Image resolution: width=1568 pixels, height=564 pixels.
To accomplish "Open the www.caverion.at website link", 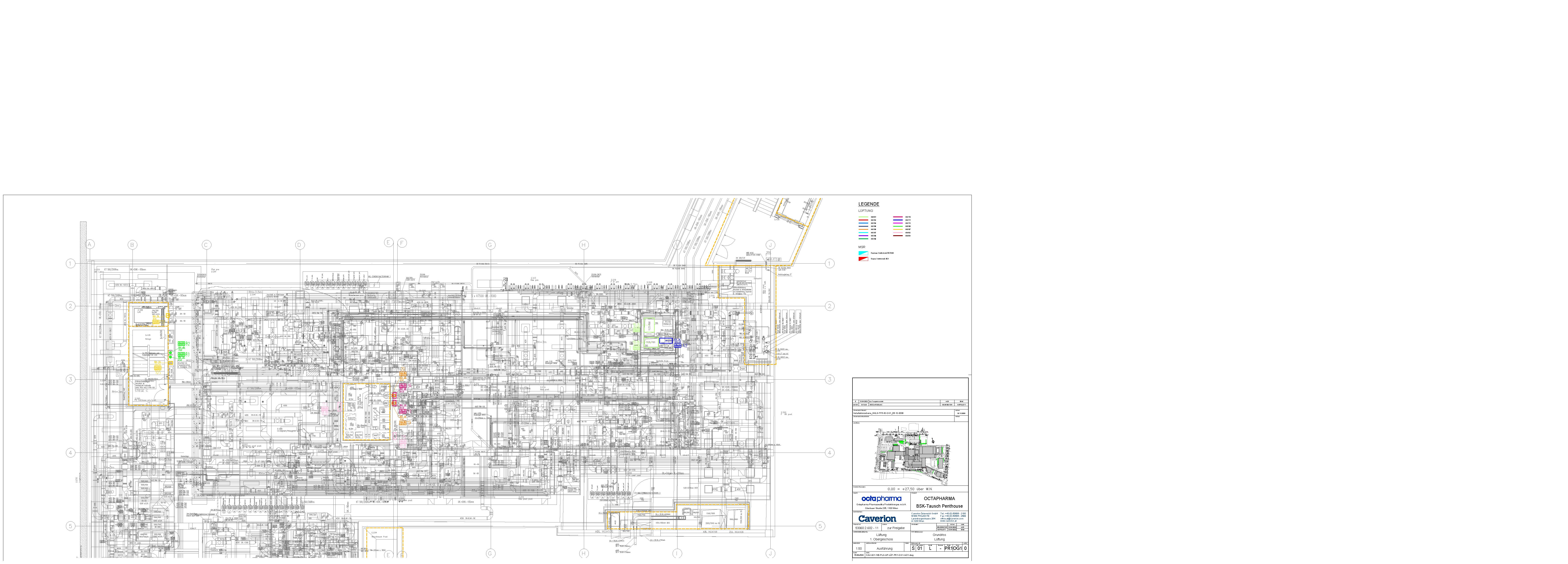I will point(948,521).
